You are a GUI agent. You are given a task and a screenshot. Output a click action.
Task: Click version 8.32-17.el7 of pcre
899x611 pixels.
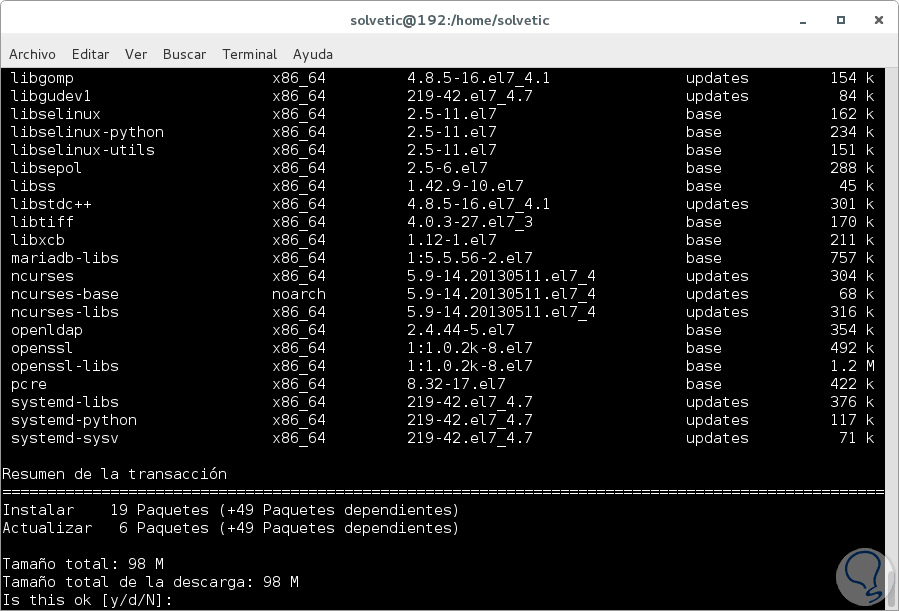click(x=456, y=384)
